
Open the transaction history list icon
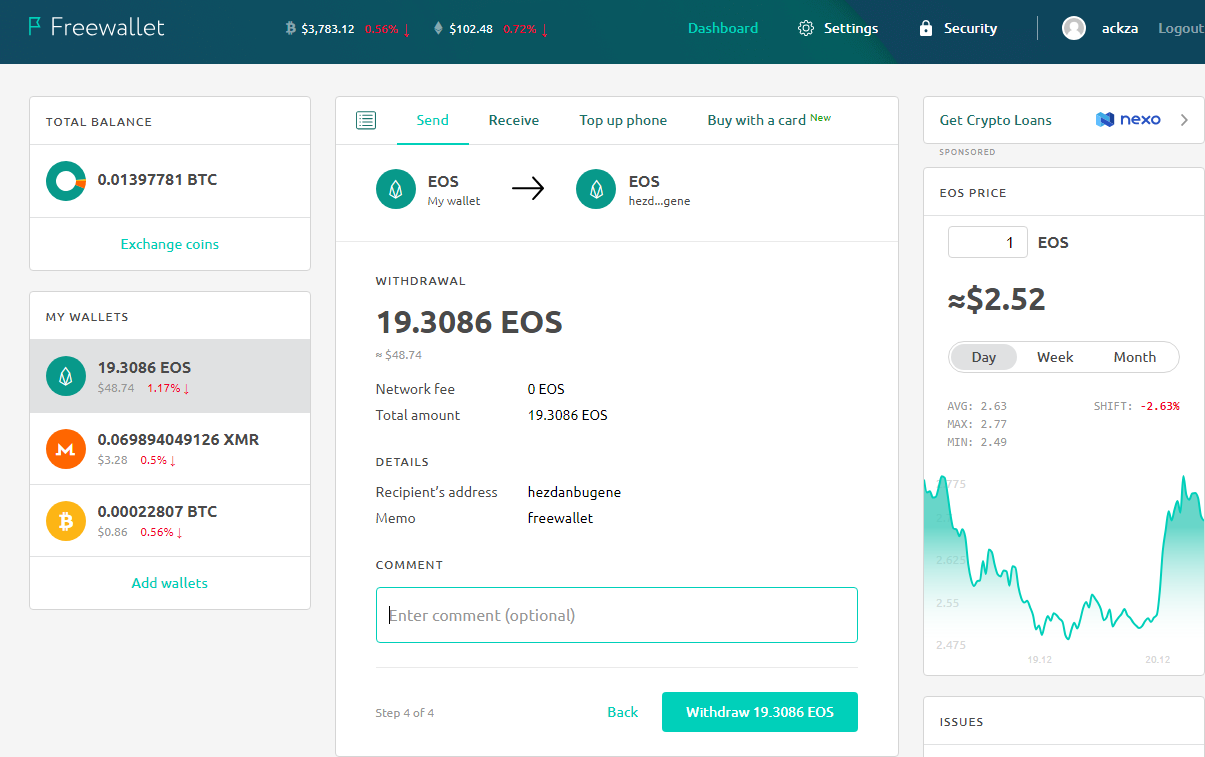point(366,120)
